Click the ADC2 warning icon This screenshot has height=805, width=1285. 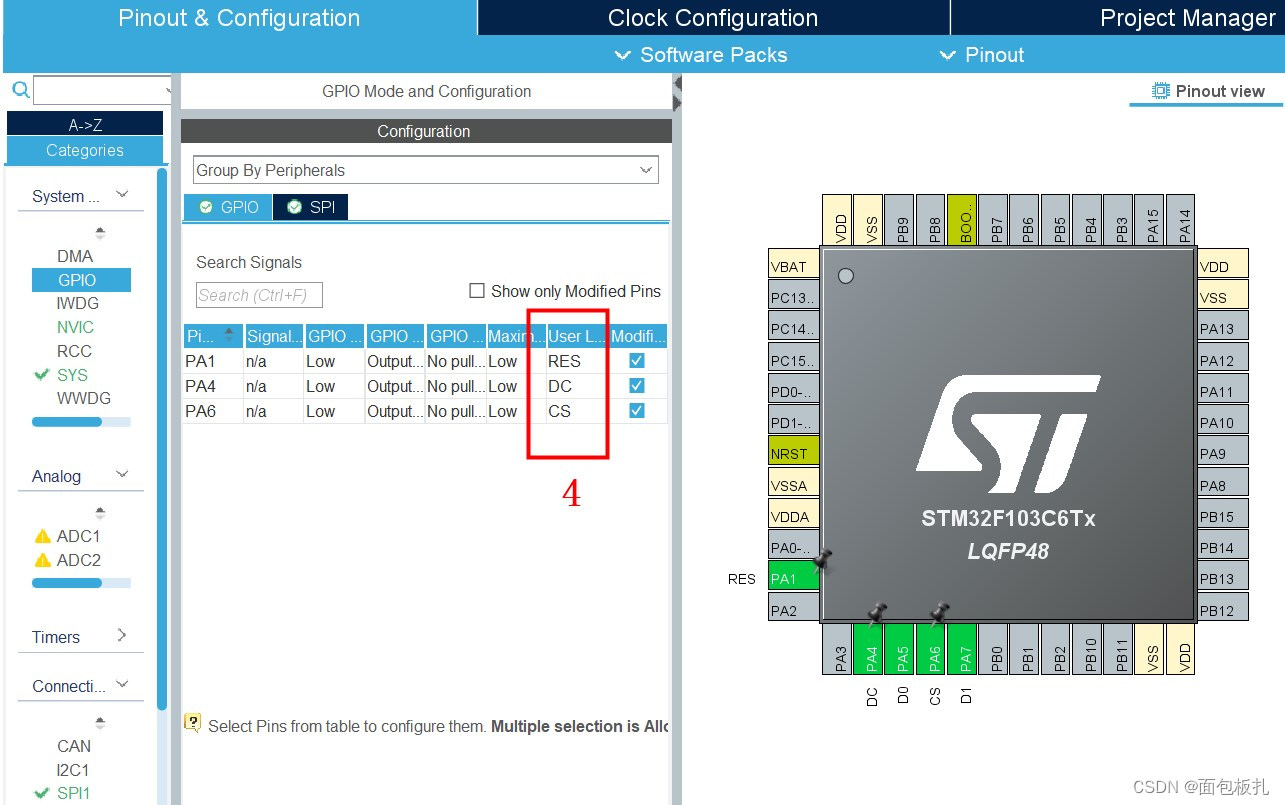[42, 560]
